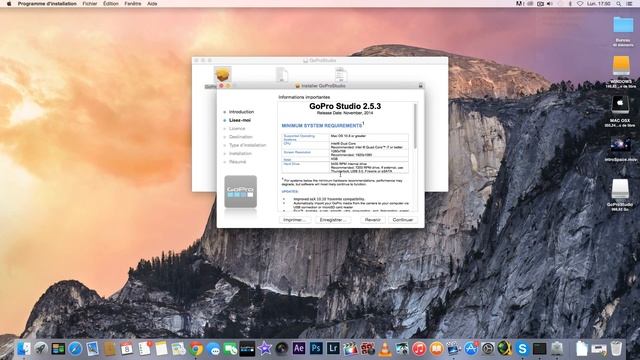This screenshot has width=640, height=360.
Task: Open iBooks from the dock
Action: pos(436,348)
